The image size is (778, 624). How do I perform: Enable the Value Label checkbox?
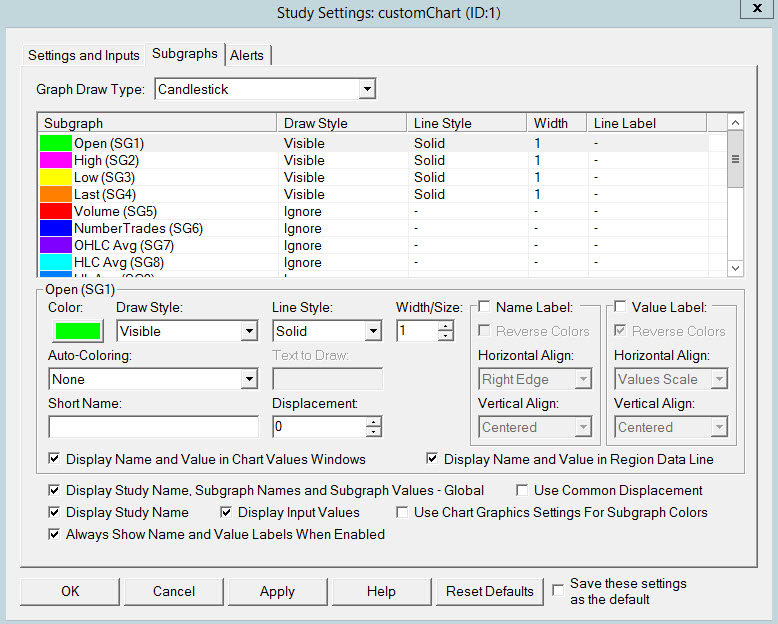click(x=621, y=307)
